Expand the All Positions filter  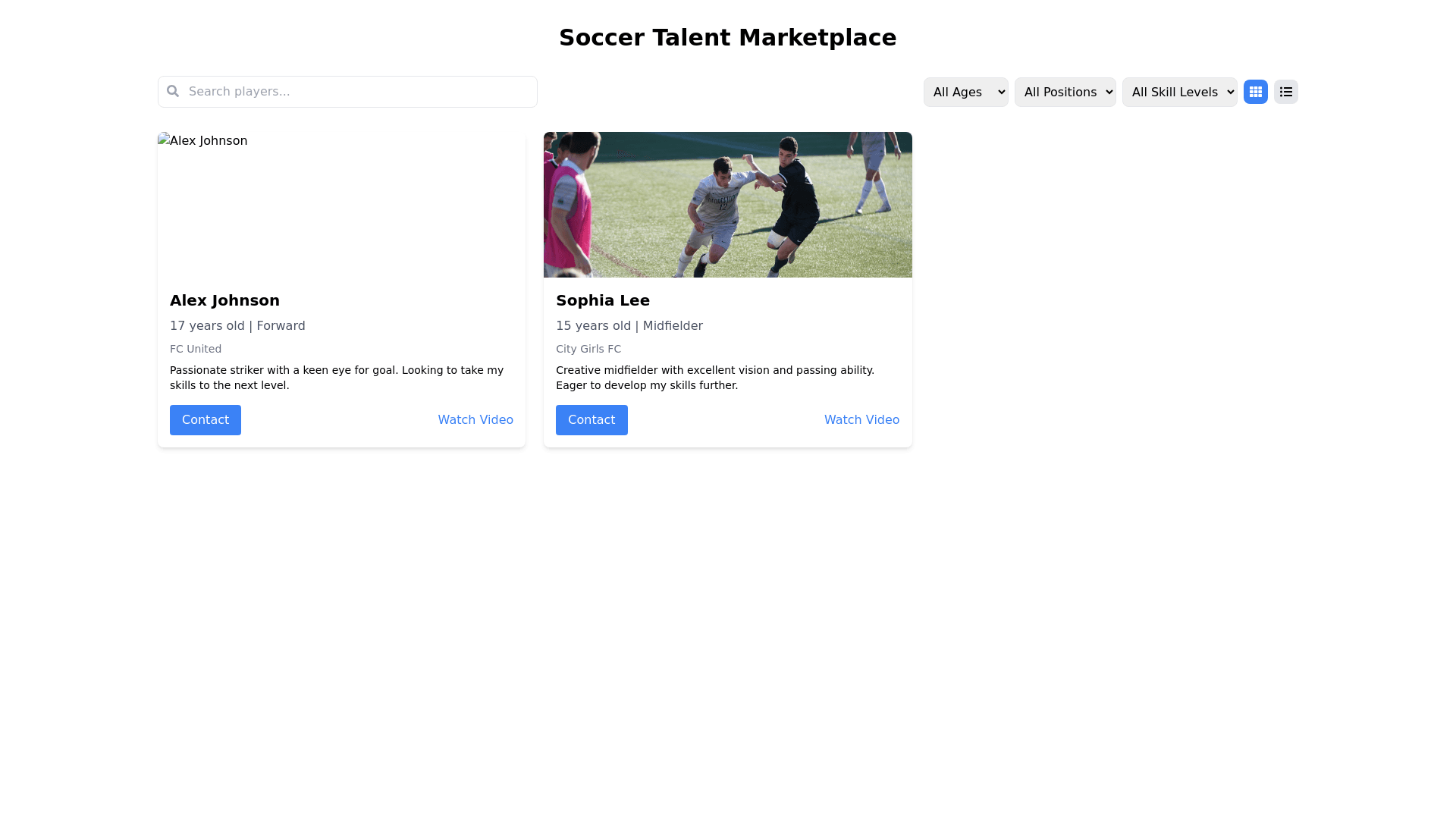pos(1065,92)
